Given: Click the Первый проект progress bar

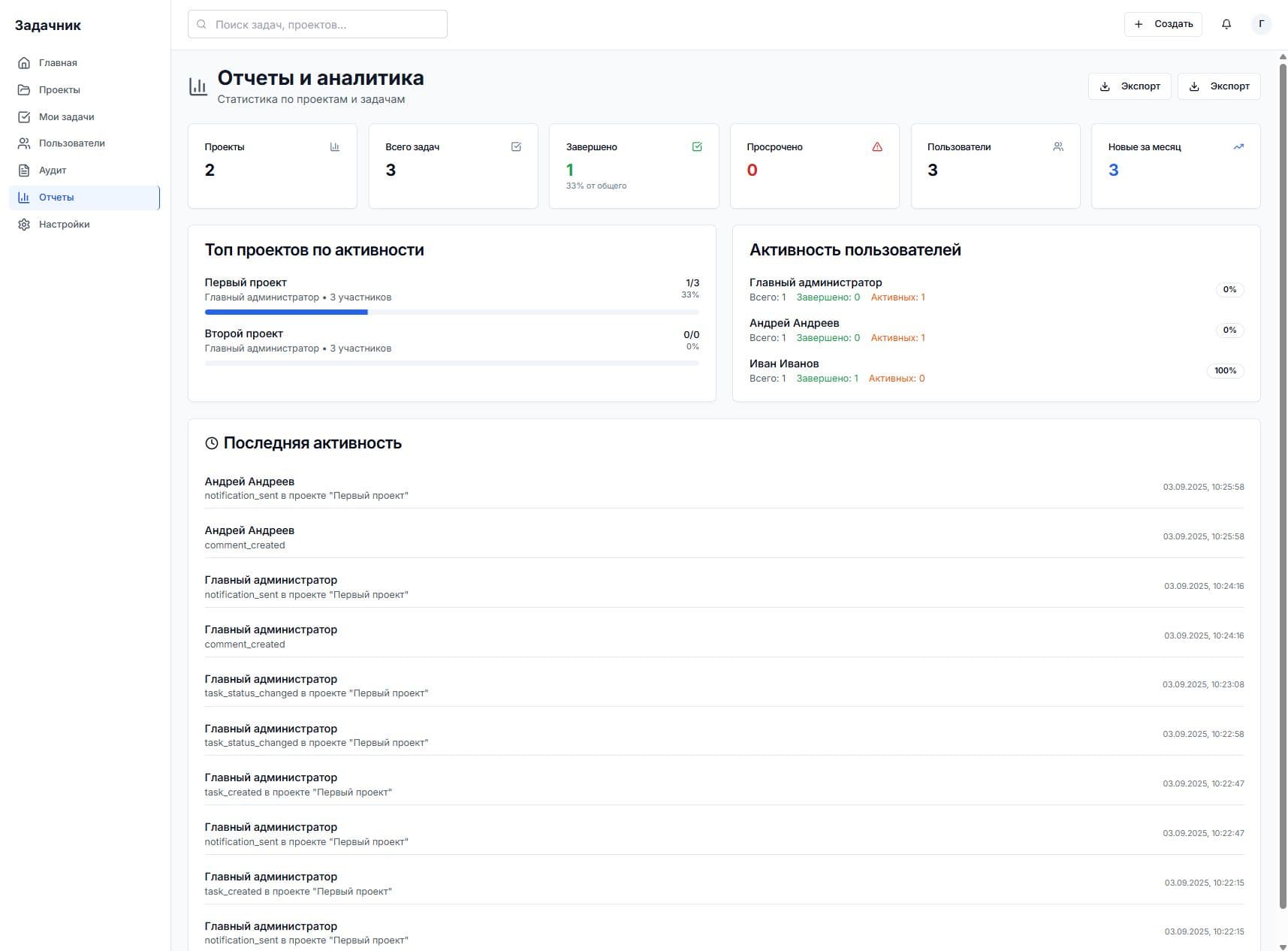Looking at the screenshot, I should point(451,312).
